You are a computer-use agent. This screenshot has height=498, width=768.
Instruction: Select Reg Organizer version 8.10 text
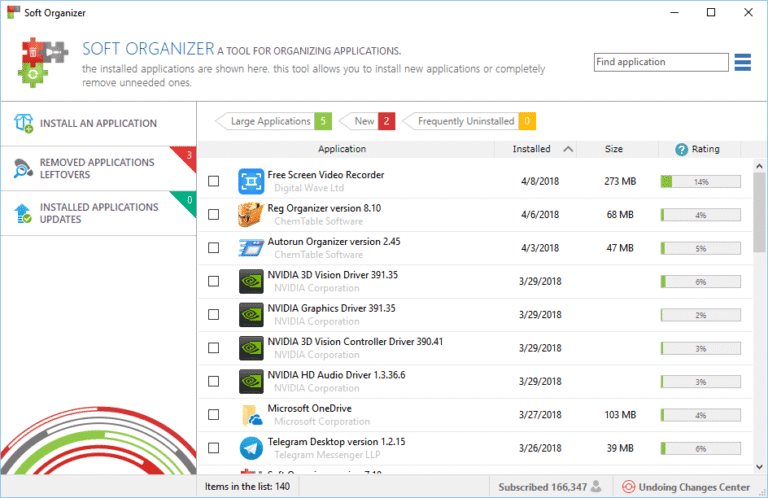point(324,208)
